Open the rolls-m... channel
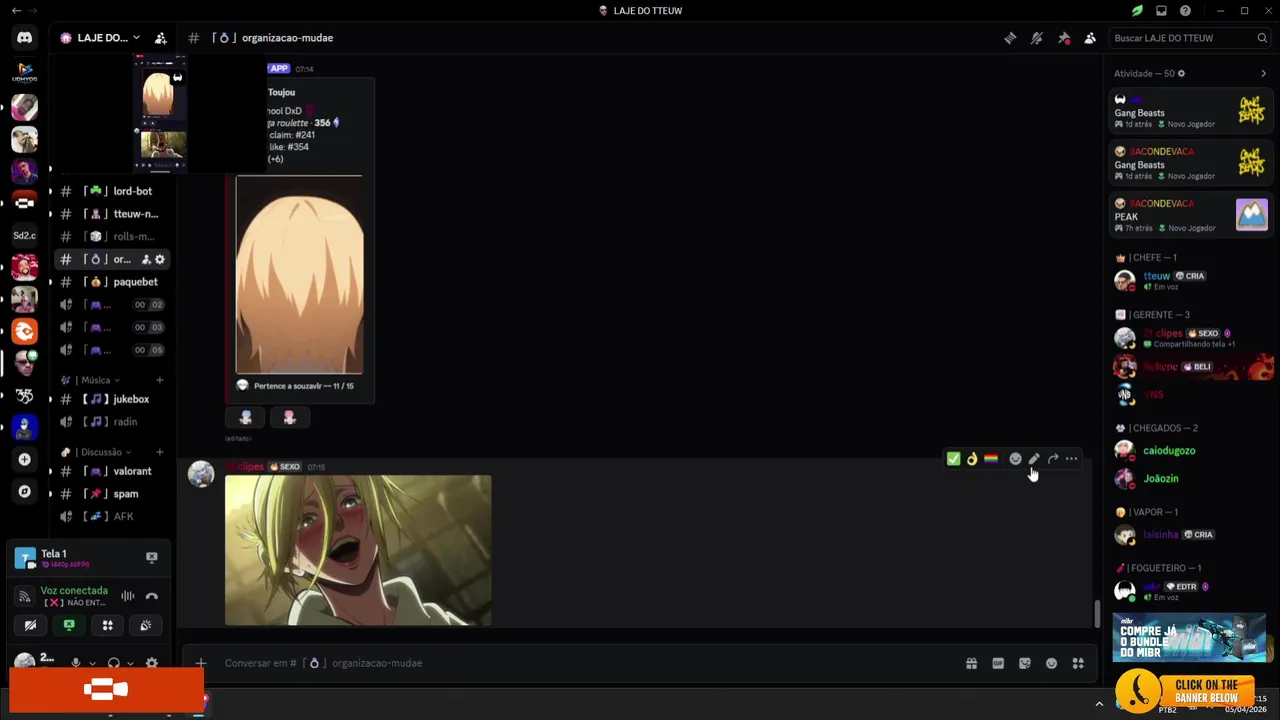1280x720 pixels. click(x=110, y=237)
